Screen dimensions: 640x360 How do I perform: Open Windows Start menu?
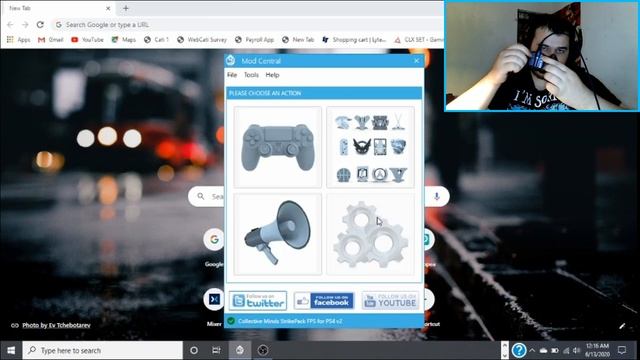11,350
